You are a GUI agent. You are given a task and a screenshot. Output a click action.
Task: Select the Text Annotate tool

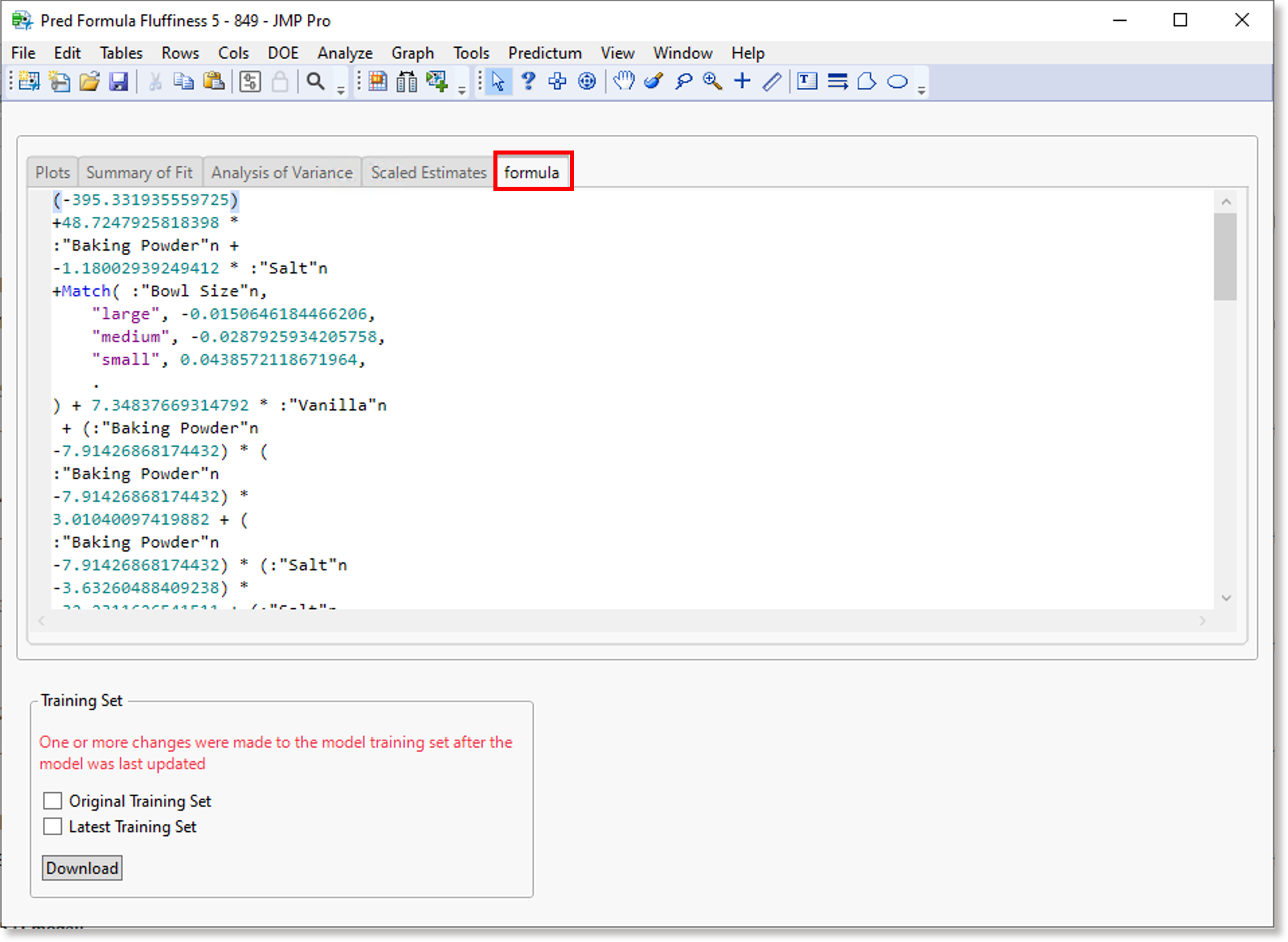coord(807,81)
